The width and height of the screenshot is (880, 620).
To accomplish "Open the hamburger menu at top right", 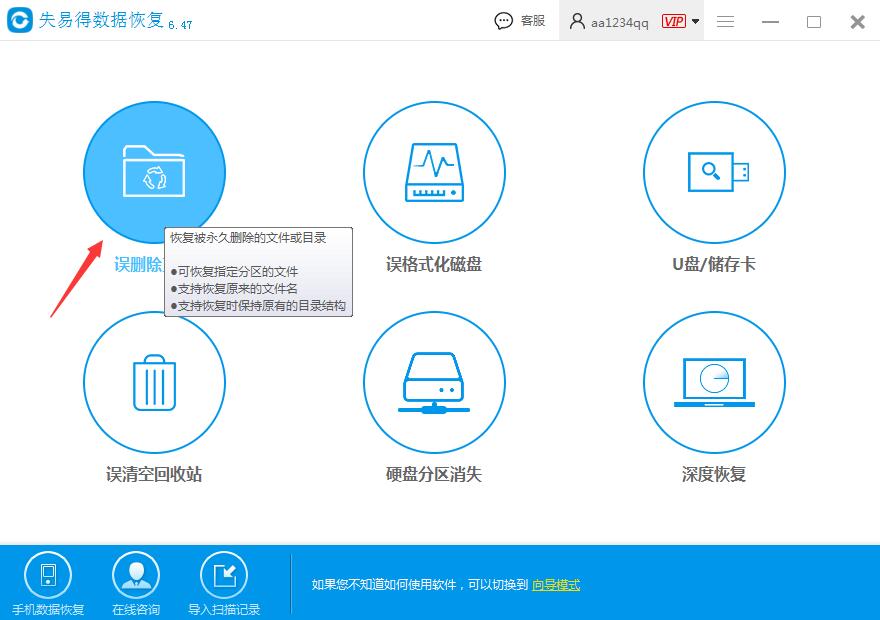I will [725, 20].
